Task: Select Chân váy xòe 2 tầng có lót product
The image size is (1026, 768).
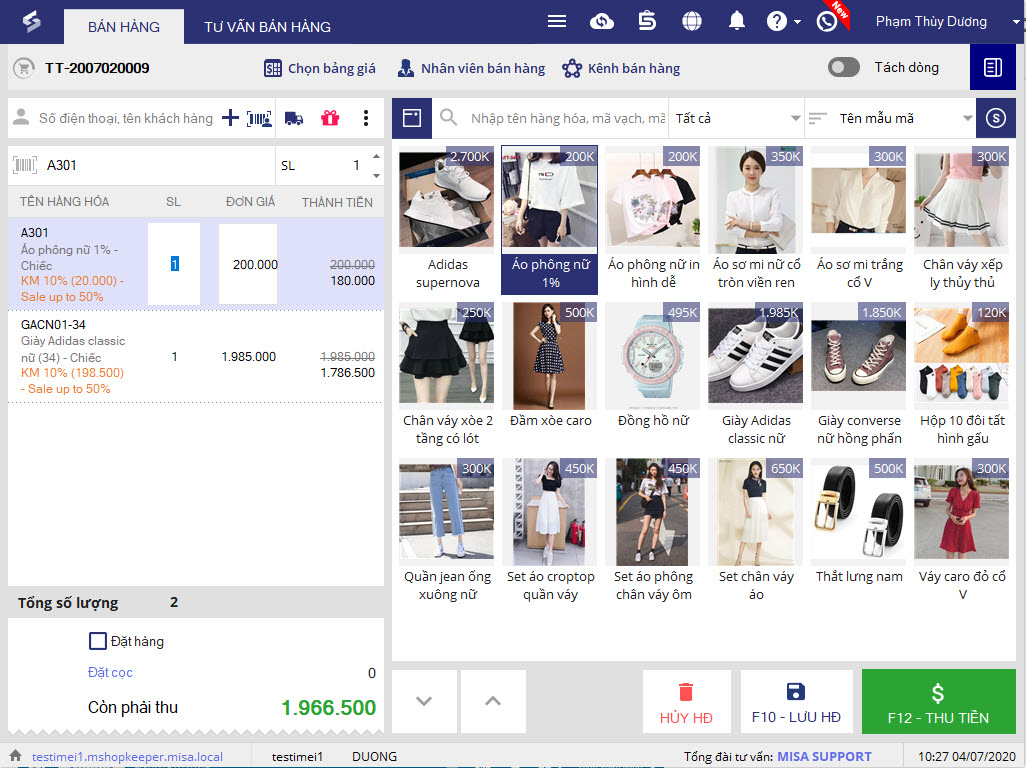Action: coord(447,375)
